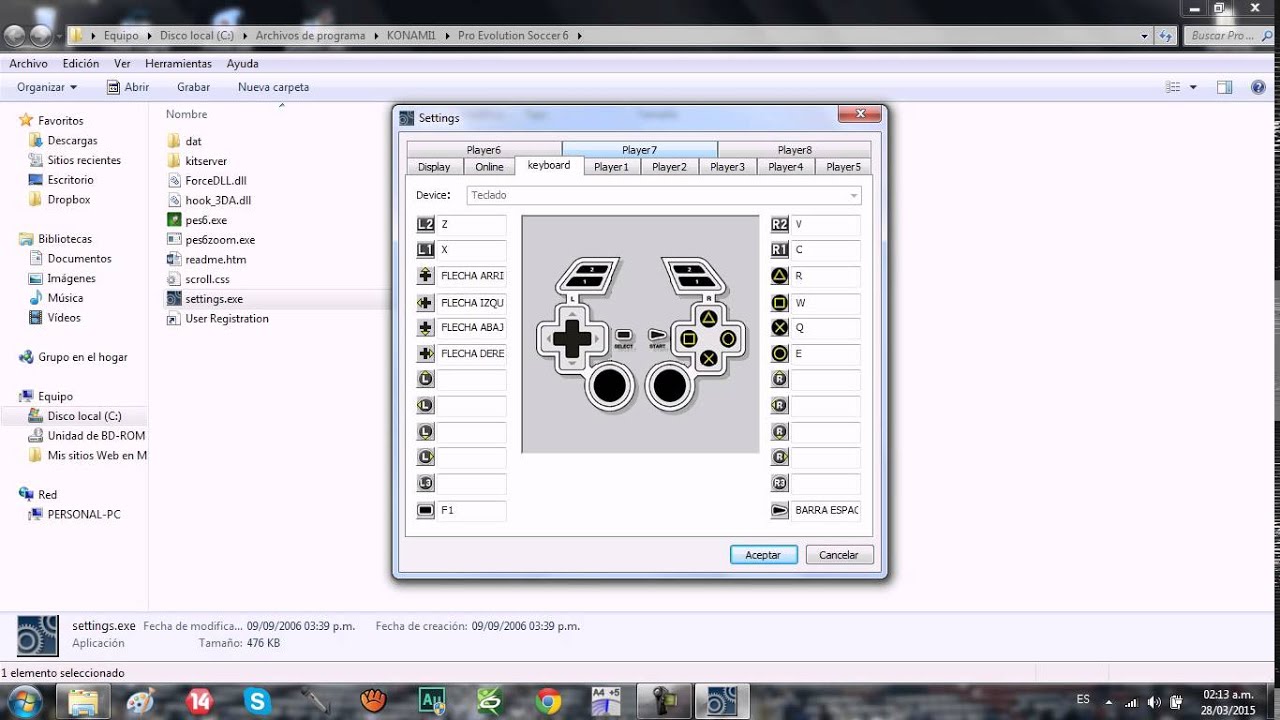Viewport: 1280px width, 720px height.
Task: Click the Aceptar button
Action: click(x=763, y=555)
